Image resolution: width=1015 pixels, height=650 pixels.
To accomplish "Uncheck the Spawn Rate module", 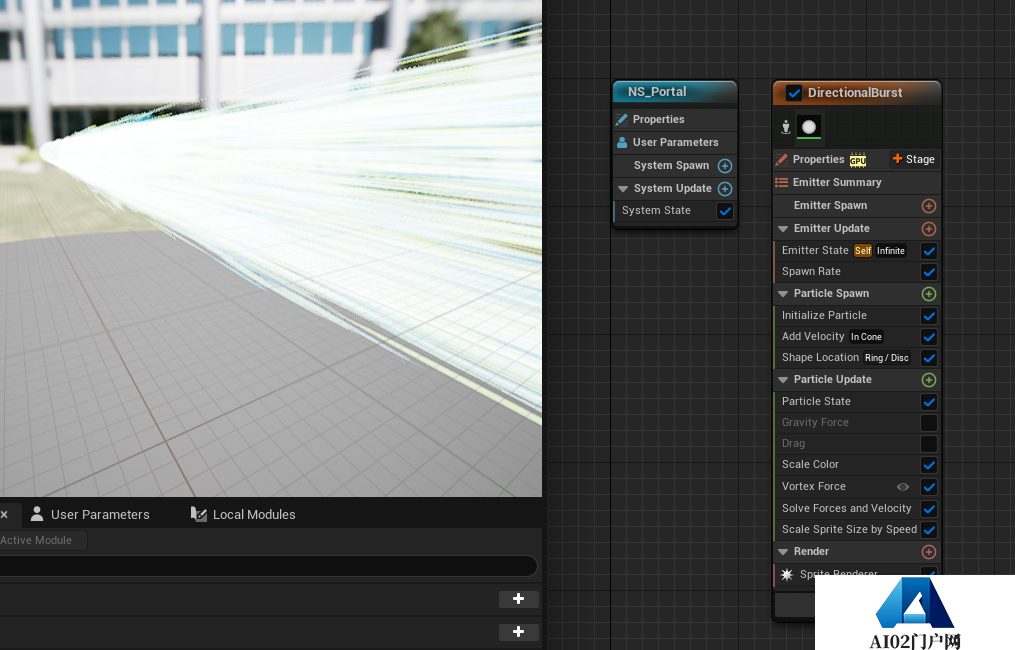I will (928, 272).
